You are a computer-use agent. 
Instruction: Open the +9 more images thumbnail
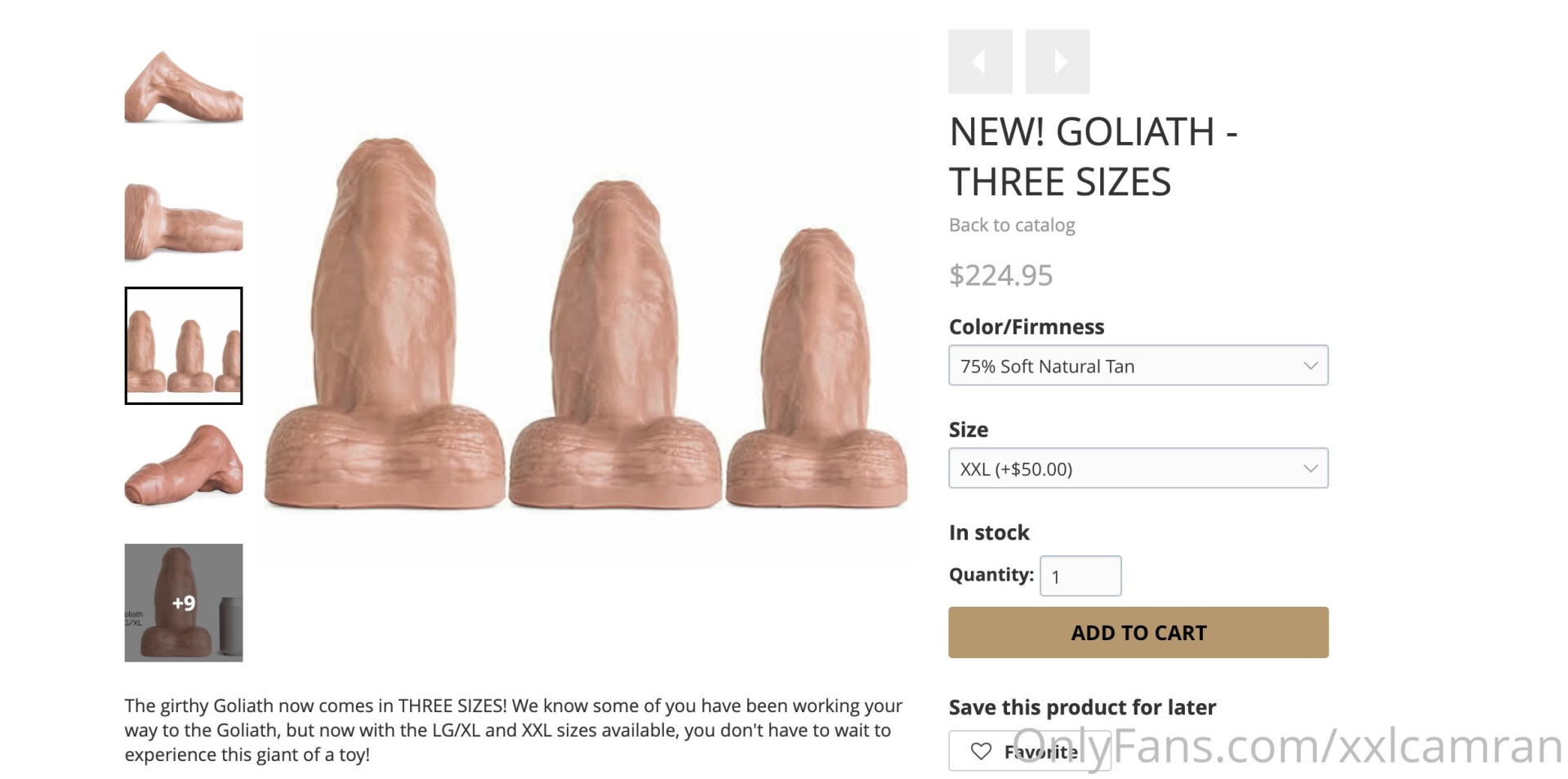pos(184,603)
